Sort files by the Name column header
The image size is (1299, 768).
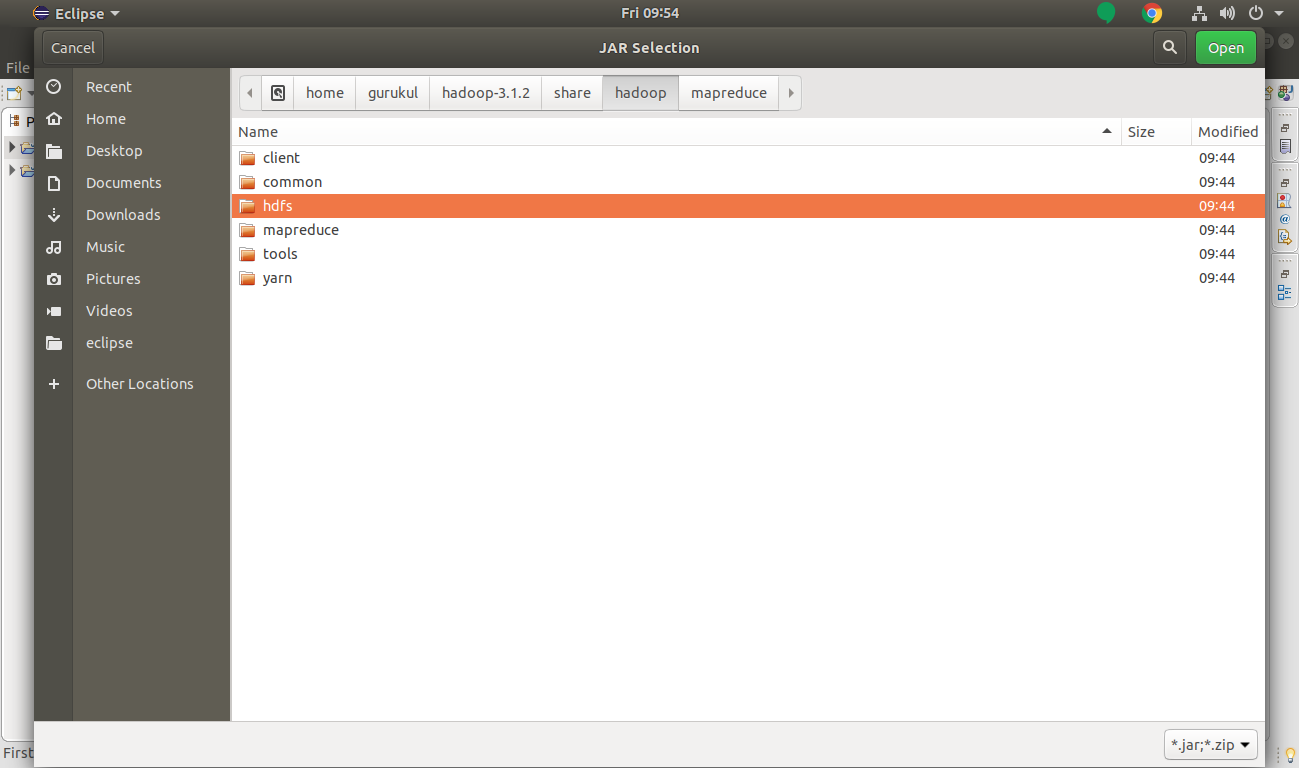676,132
